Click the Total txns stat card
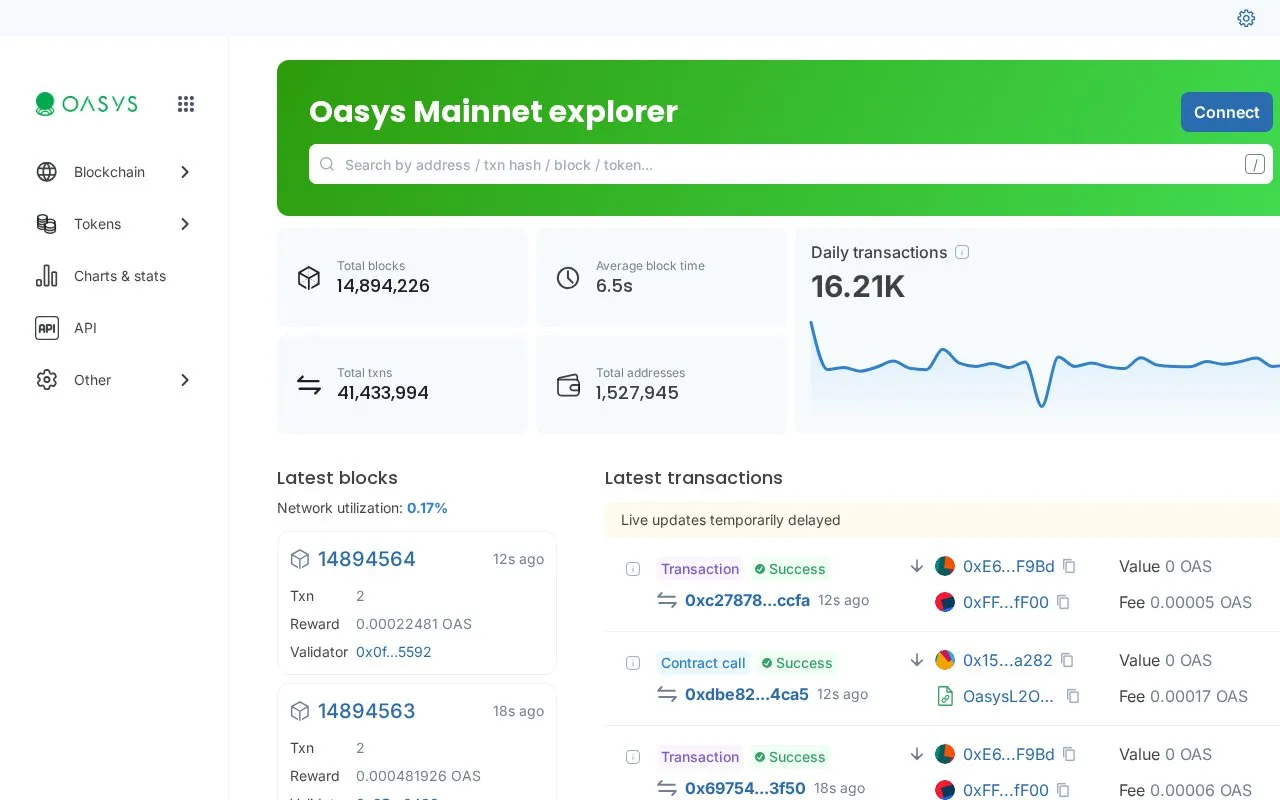Viewport: 1280px width, 800px height. point(402,384)
